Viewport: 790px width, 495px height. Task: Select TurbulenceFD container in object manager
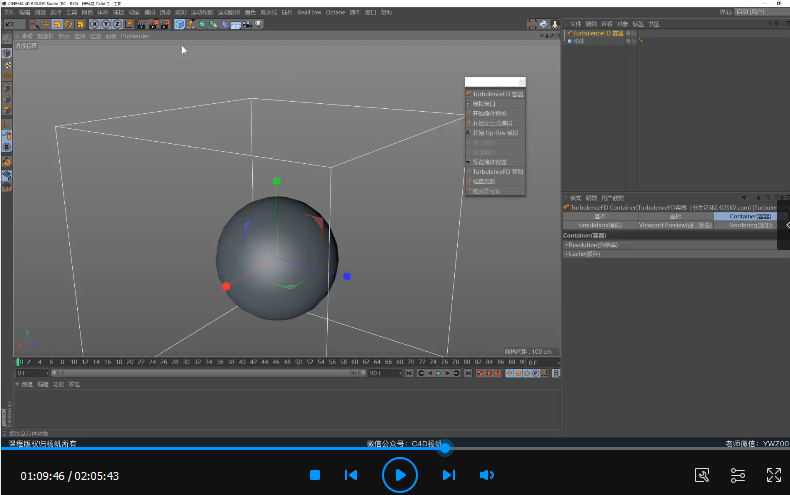pos(596,33)
